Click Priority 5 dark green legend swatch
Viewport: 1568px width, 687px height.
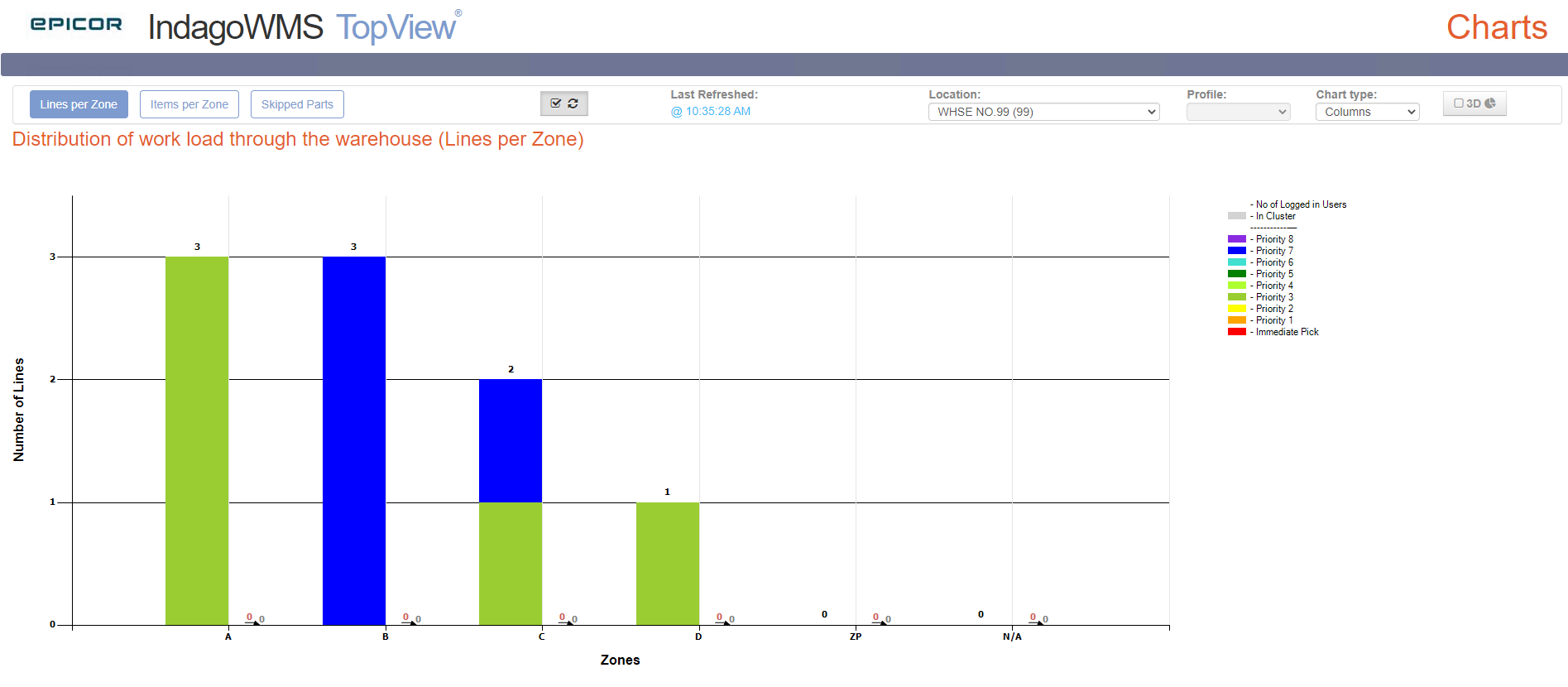[1237, 274]
